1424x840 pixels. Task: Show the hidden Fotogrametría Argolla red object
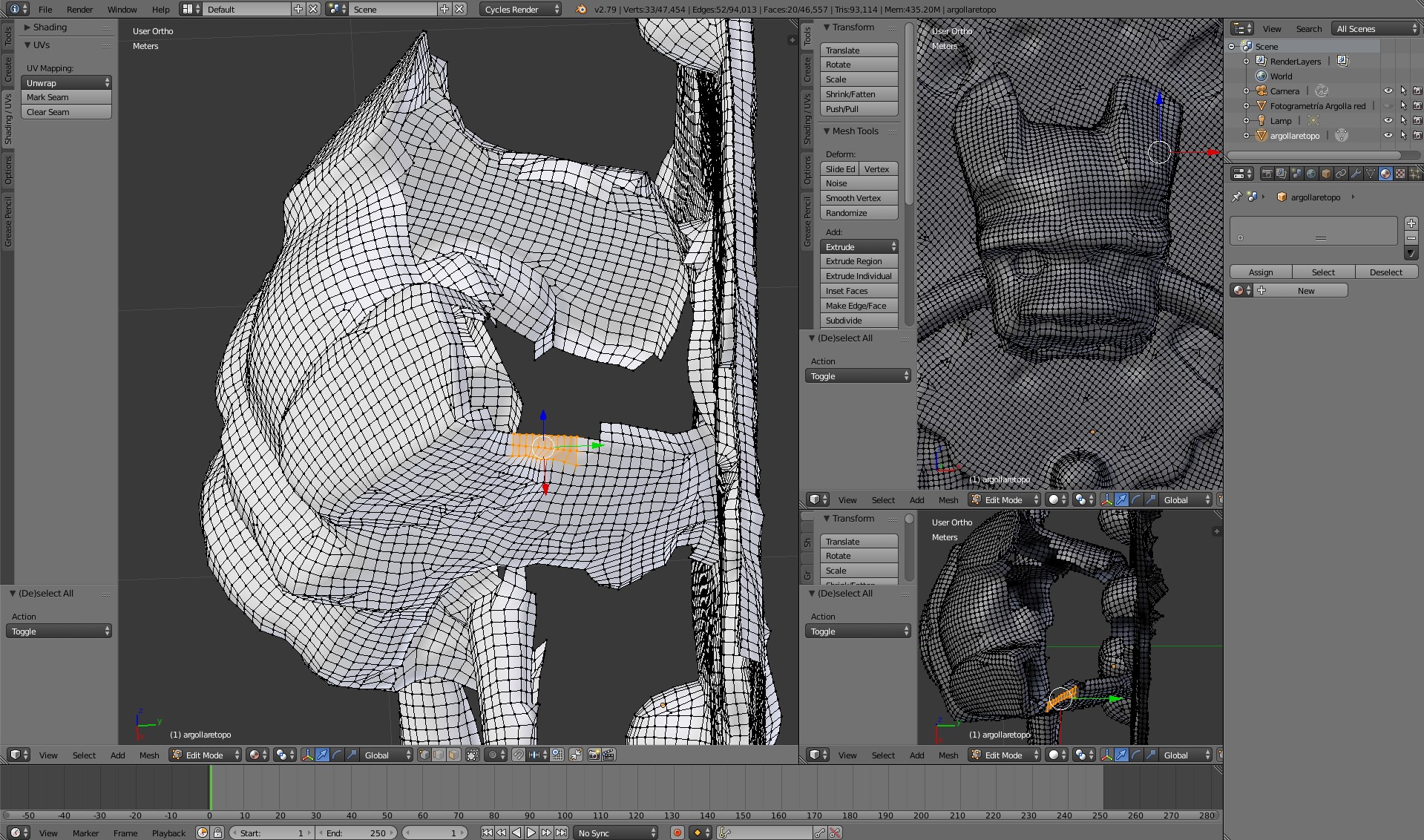tap(1388, 105)
